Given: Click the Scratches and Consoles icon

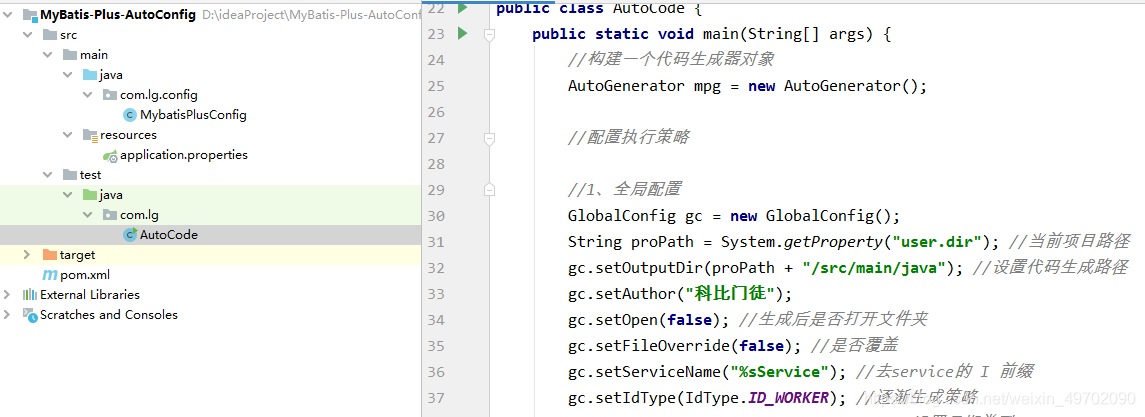Looking at the screenshot, I should pos(30,315).
